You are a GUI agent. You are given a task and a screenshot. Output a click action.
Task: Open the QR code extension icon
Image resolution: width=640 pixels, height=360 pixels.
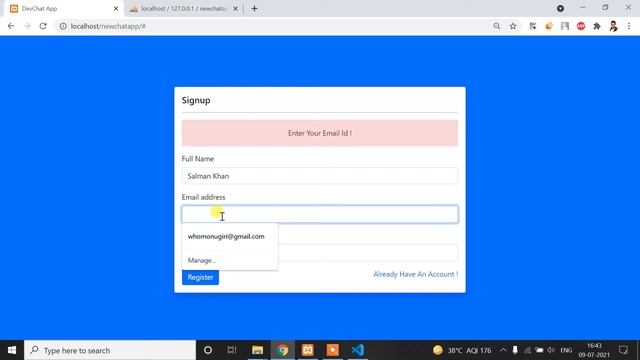pyautogui.click(x=533, y=26)
